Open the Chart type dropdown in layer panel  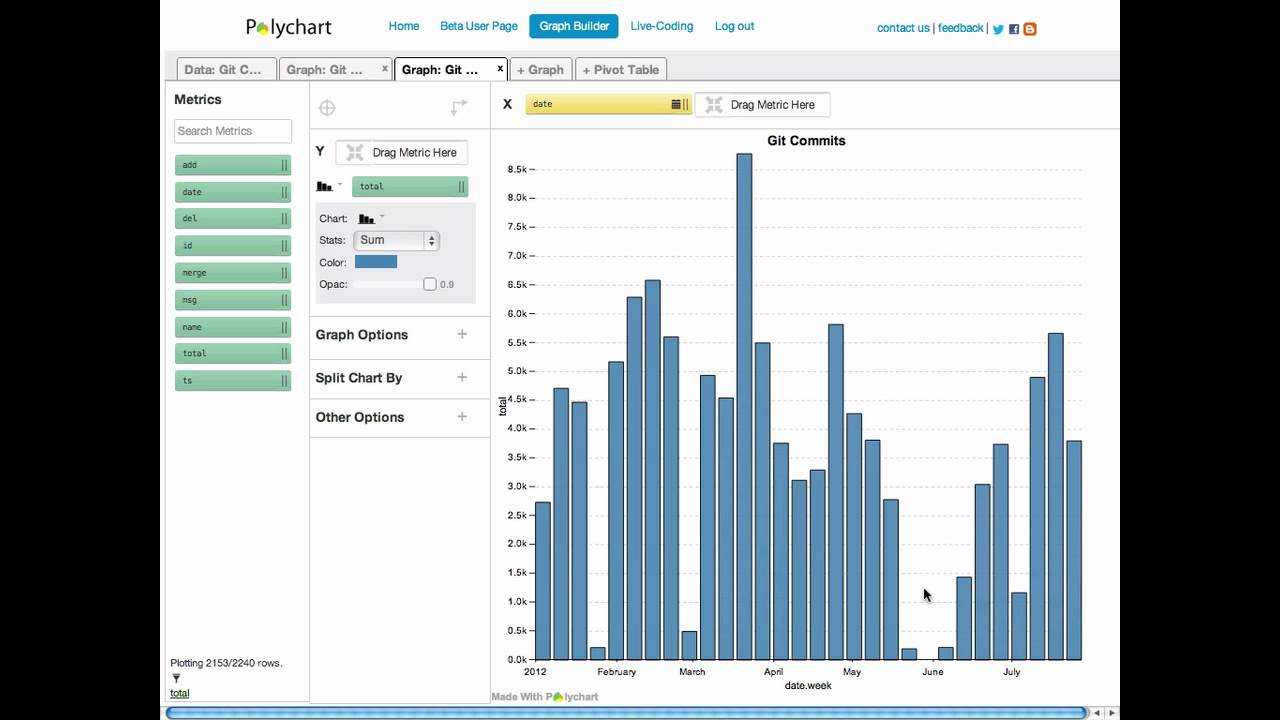tap(371, 218)
